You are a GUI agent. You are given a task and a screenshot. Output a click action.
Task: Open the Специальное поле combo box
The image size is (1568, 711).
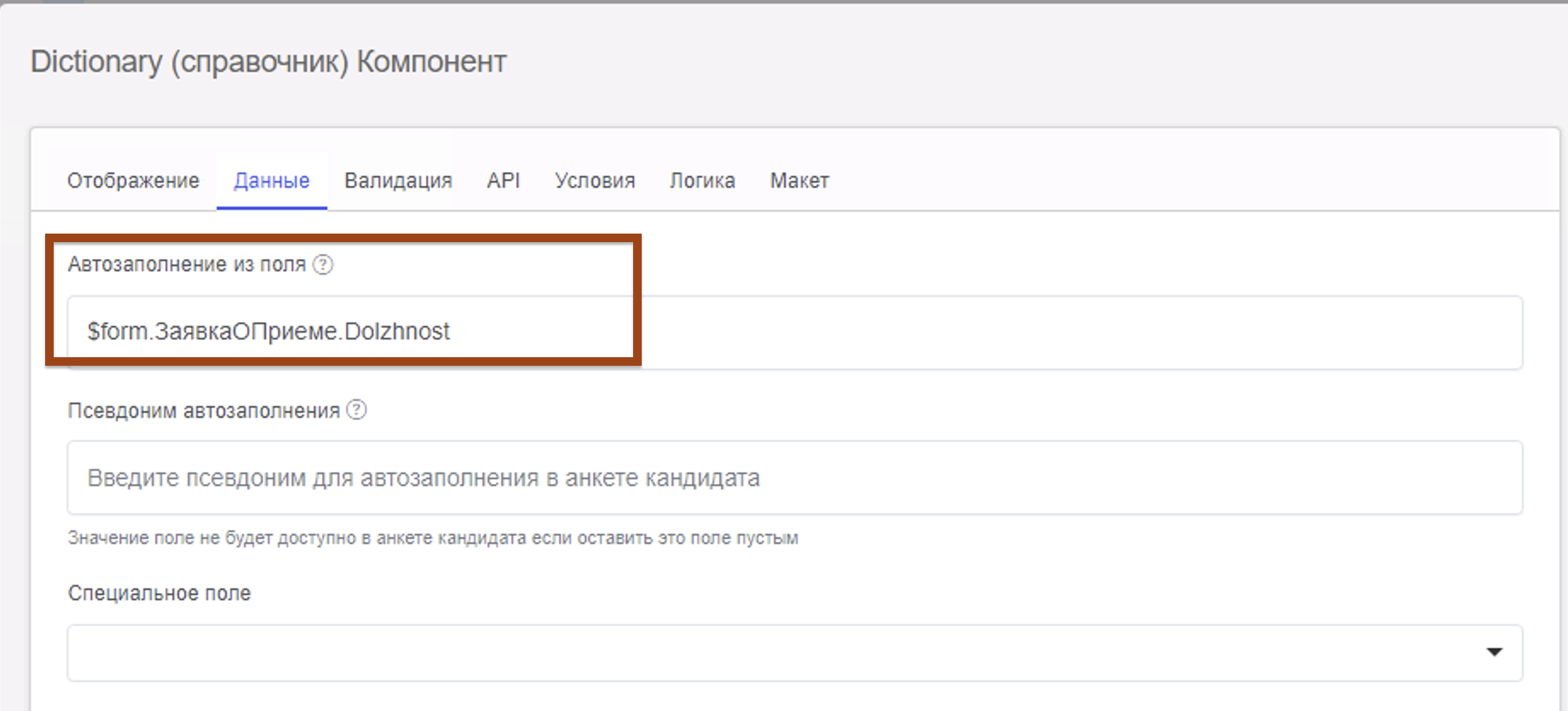click(767, 653)
